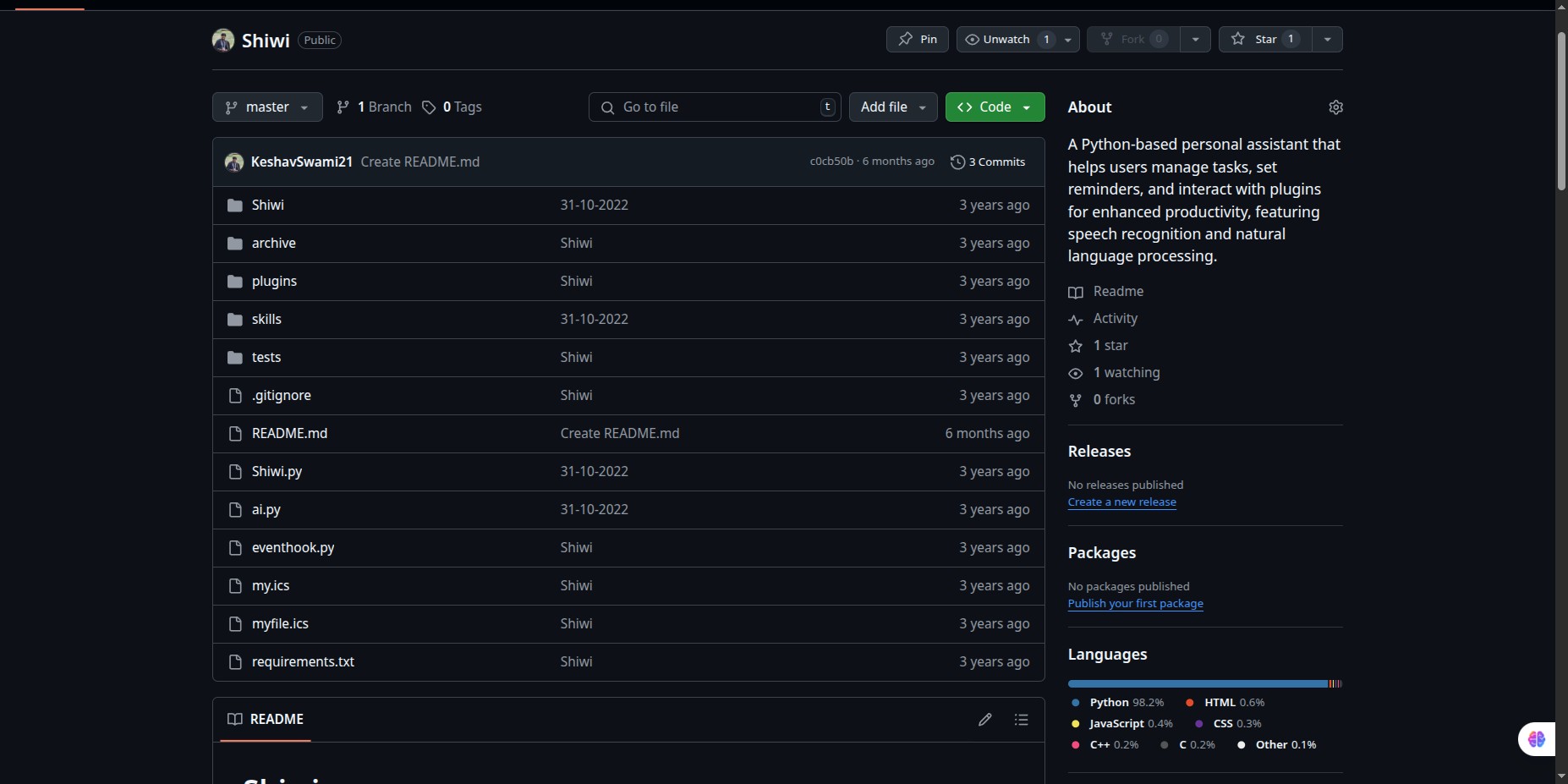Open the .gitignore file
Image resolution: width=1568 pixels, height=784 pixels.
coord(281,395)
